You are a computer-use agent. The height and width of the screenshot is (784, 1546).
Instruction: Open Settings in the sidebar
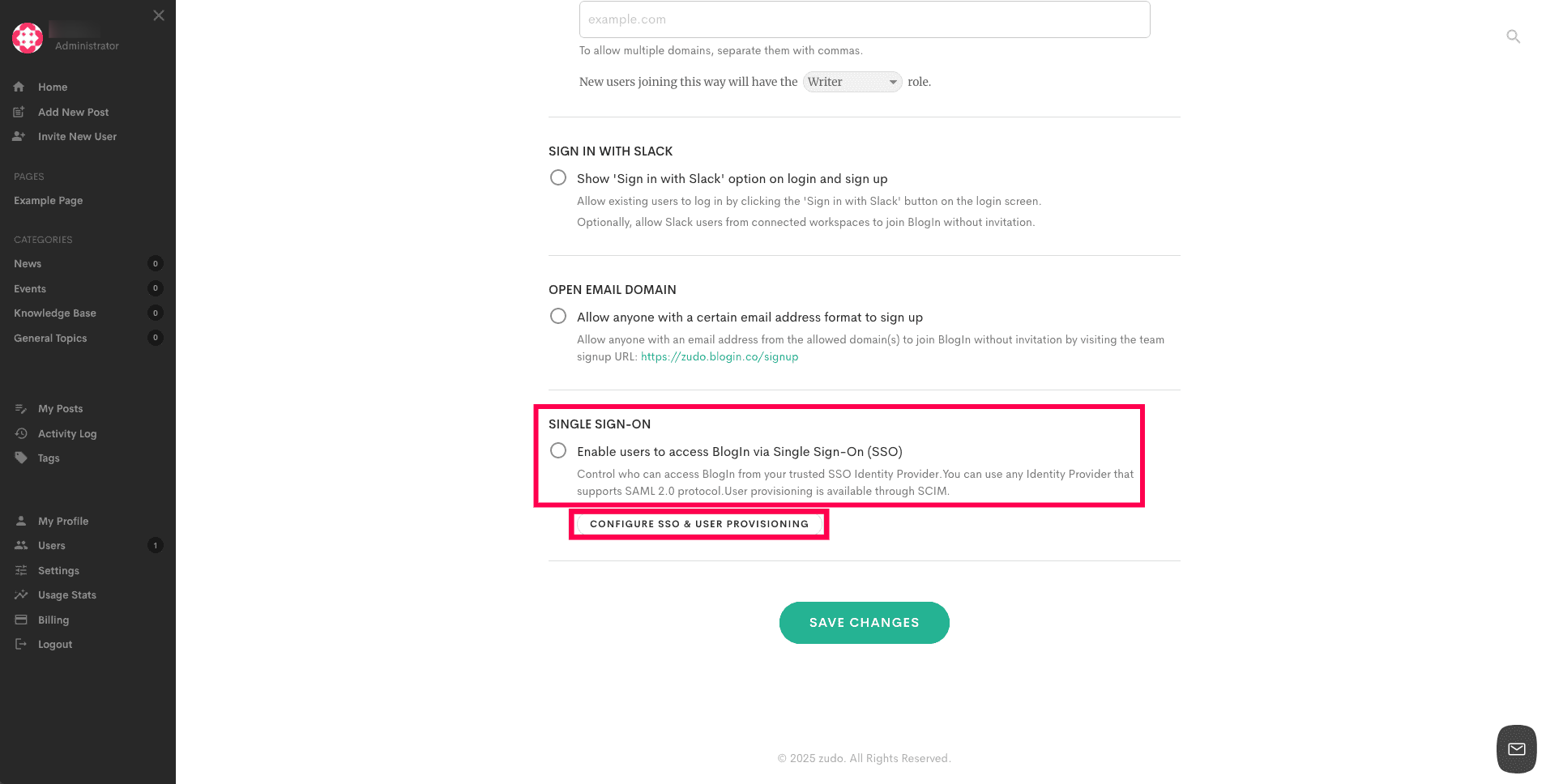point(58,570)
